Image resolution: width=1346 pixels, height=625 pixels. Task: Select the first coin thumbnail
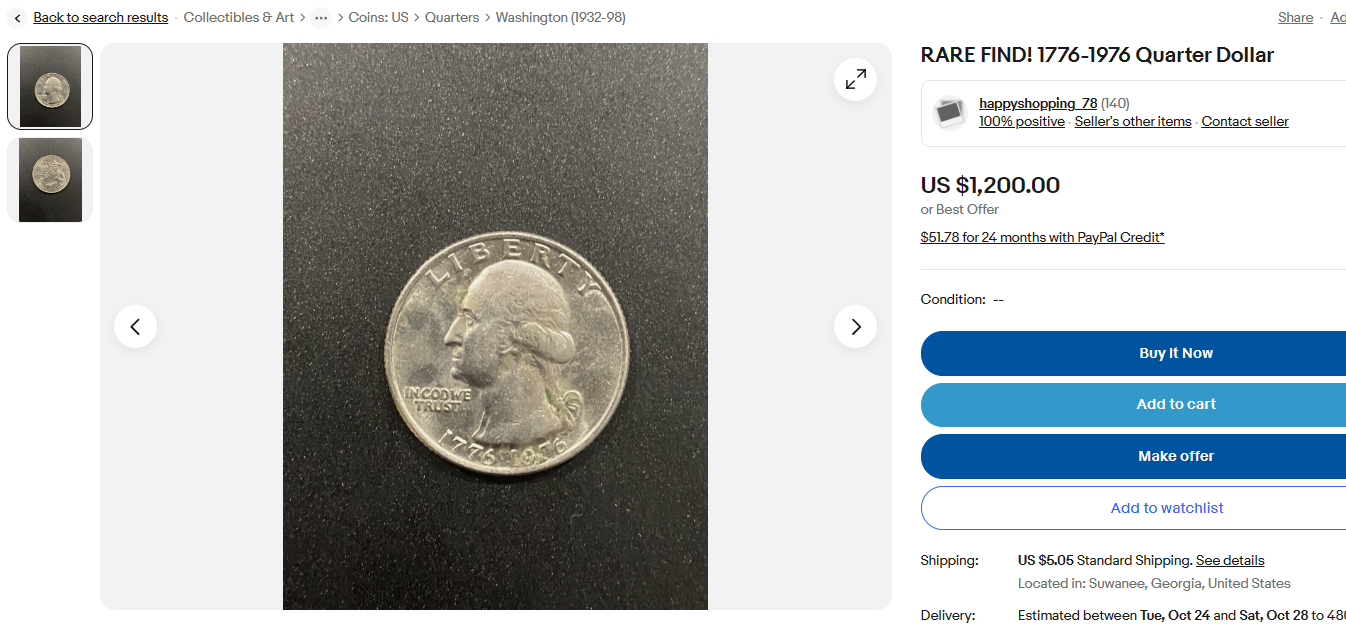[x=50, y=87]
